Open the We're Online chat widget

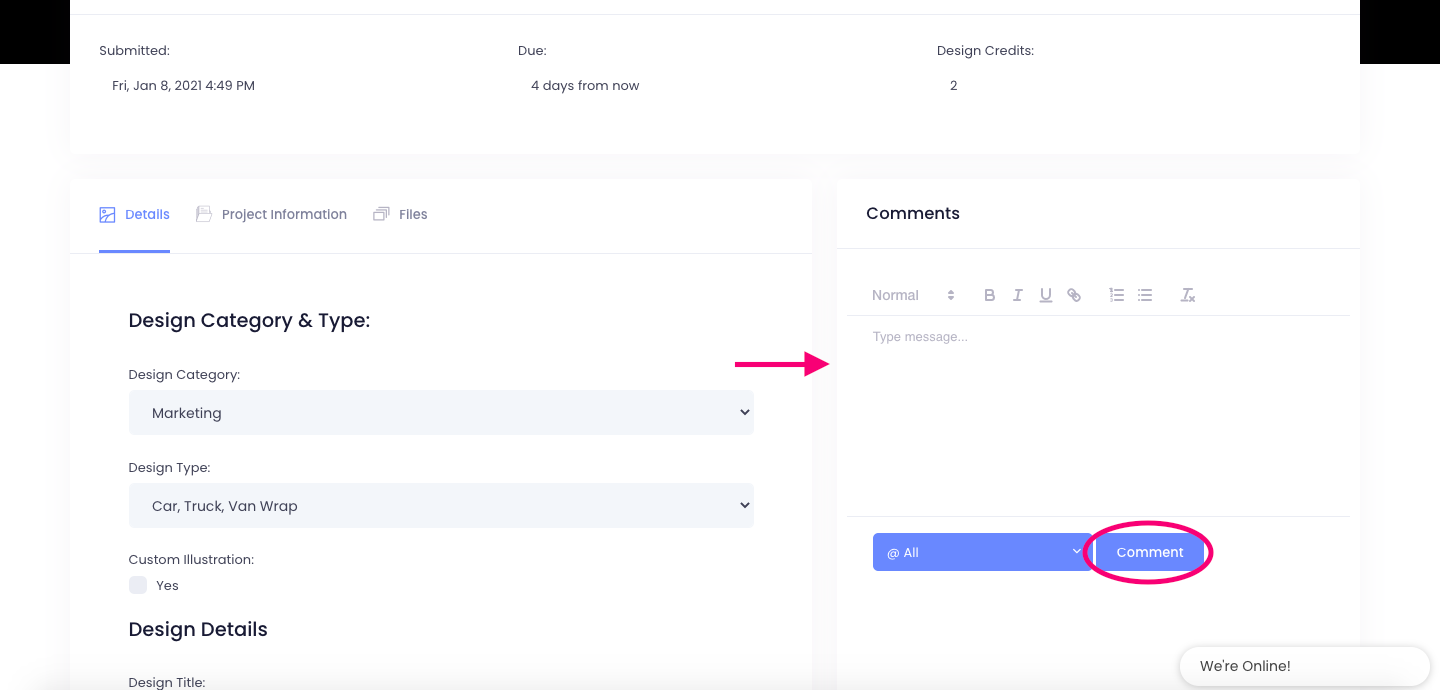tap(1304, 666)
